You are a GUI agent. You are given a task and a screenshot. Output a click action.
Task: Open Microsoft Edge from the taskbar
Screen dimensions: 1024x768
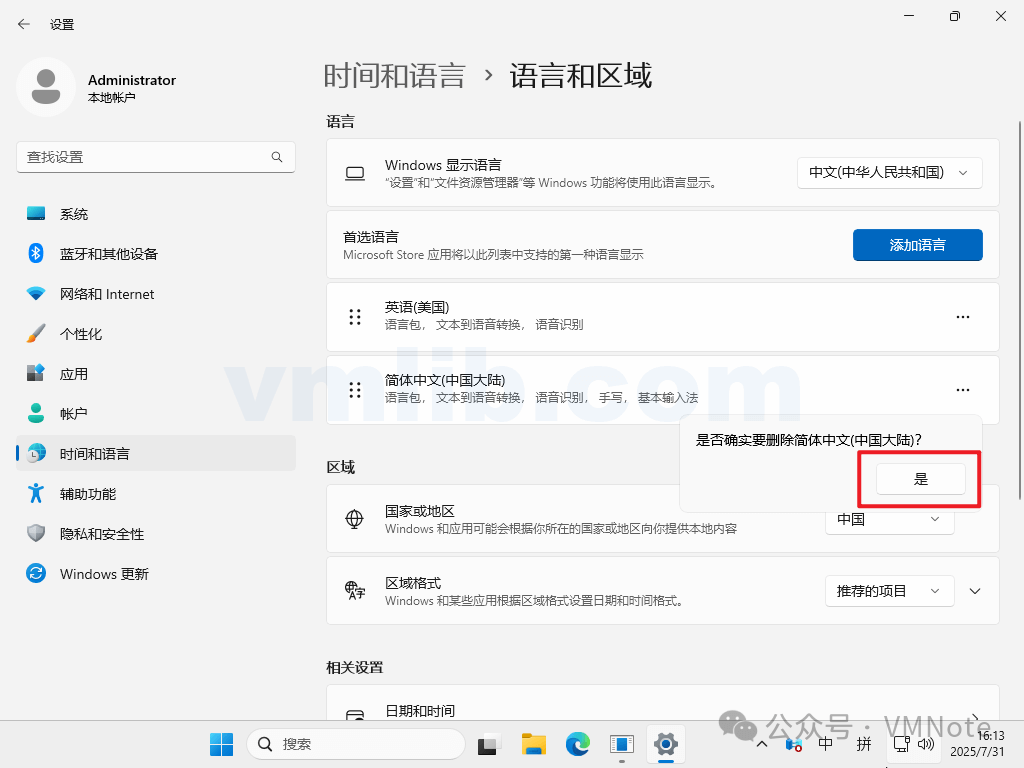point(578,744)
